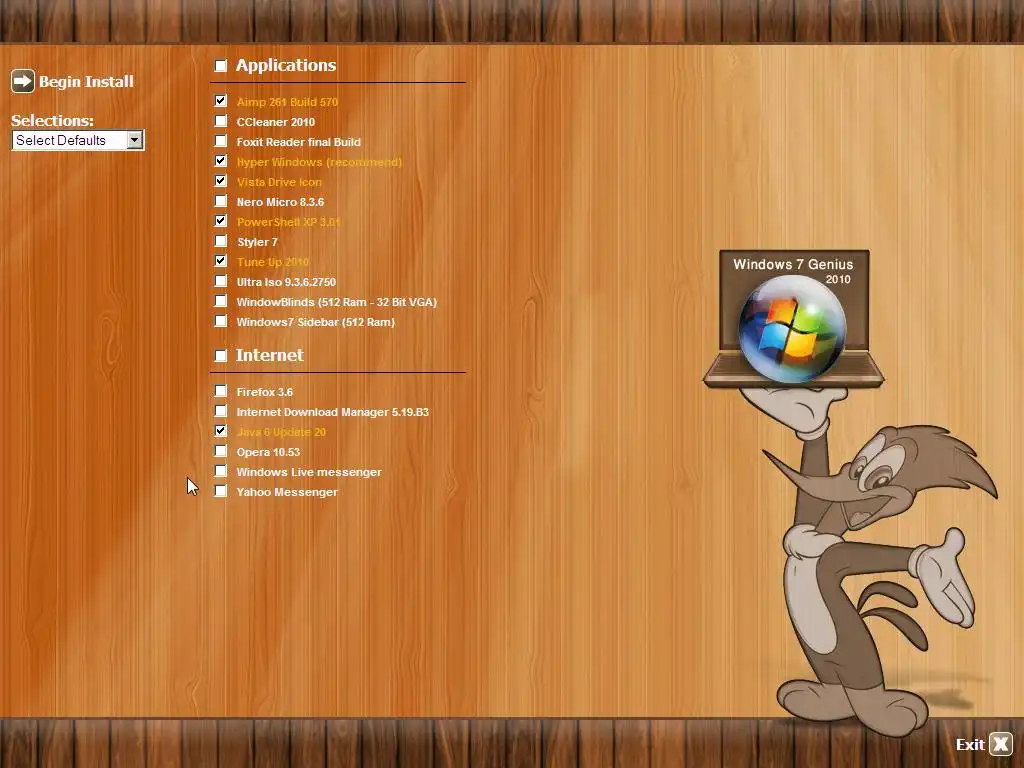The height and width of the screenshot is (768, 1024).
Task: Check Nero Micro 8.3.6
Action: (221, 201)
